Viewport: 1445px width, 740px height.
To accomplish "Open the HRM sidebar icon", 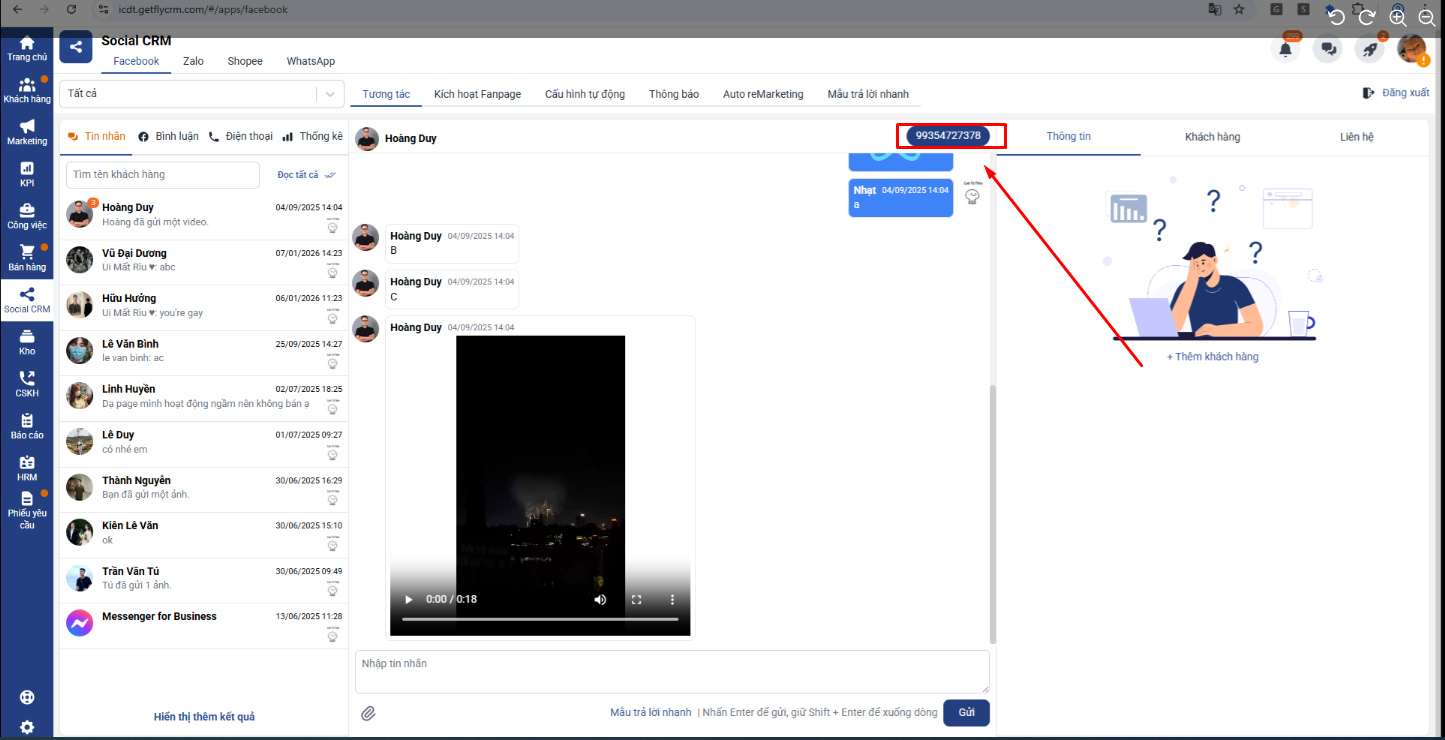I will click(x=27, y=468).
